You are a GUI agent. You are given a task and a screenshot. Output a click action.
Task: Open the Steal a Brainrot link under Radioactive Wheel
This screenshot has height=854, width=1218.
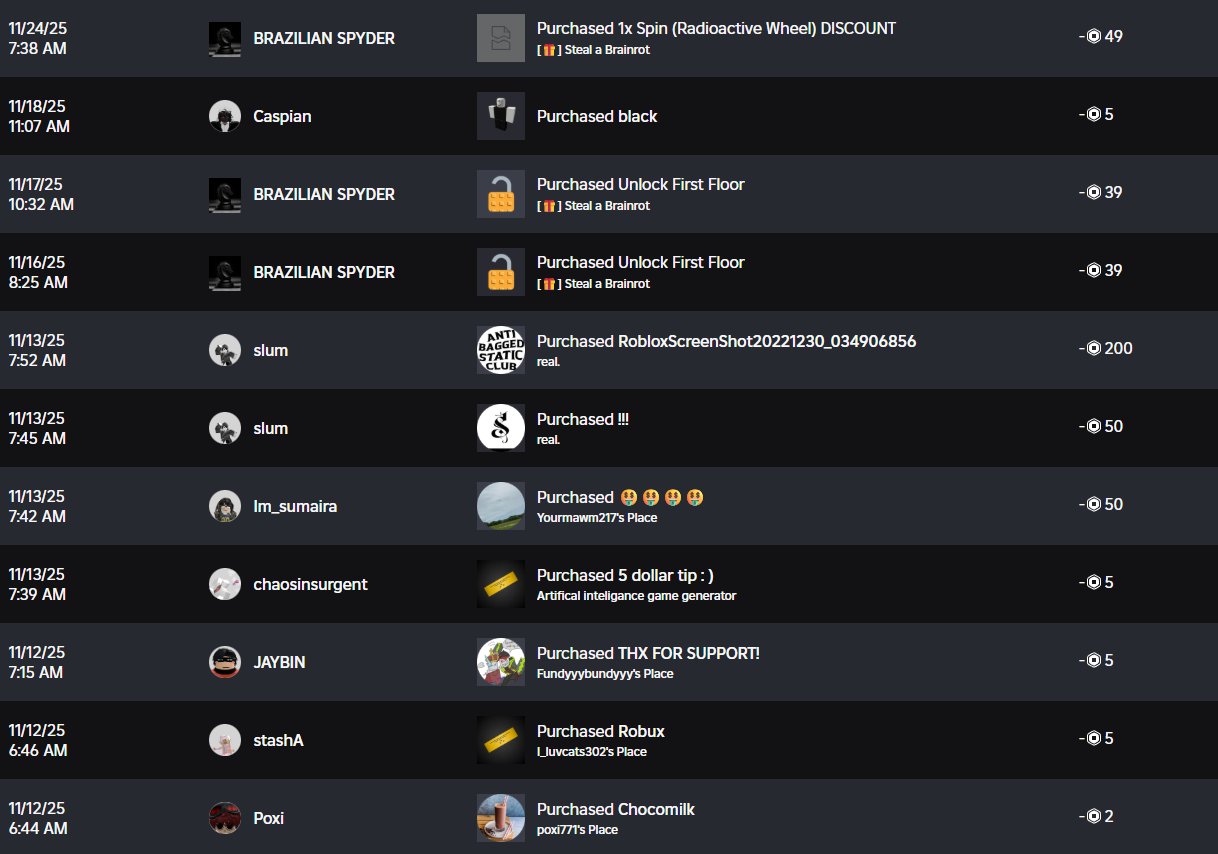pyautogui.click(x=593, y=50)
